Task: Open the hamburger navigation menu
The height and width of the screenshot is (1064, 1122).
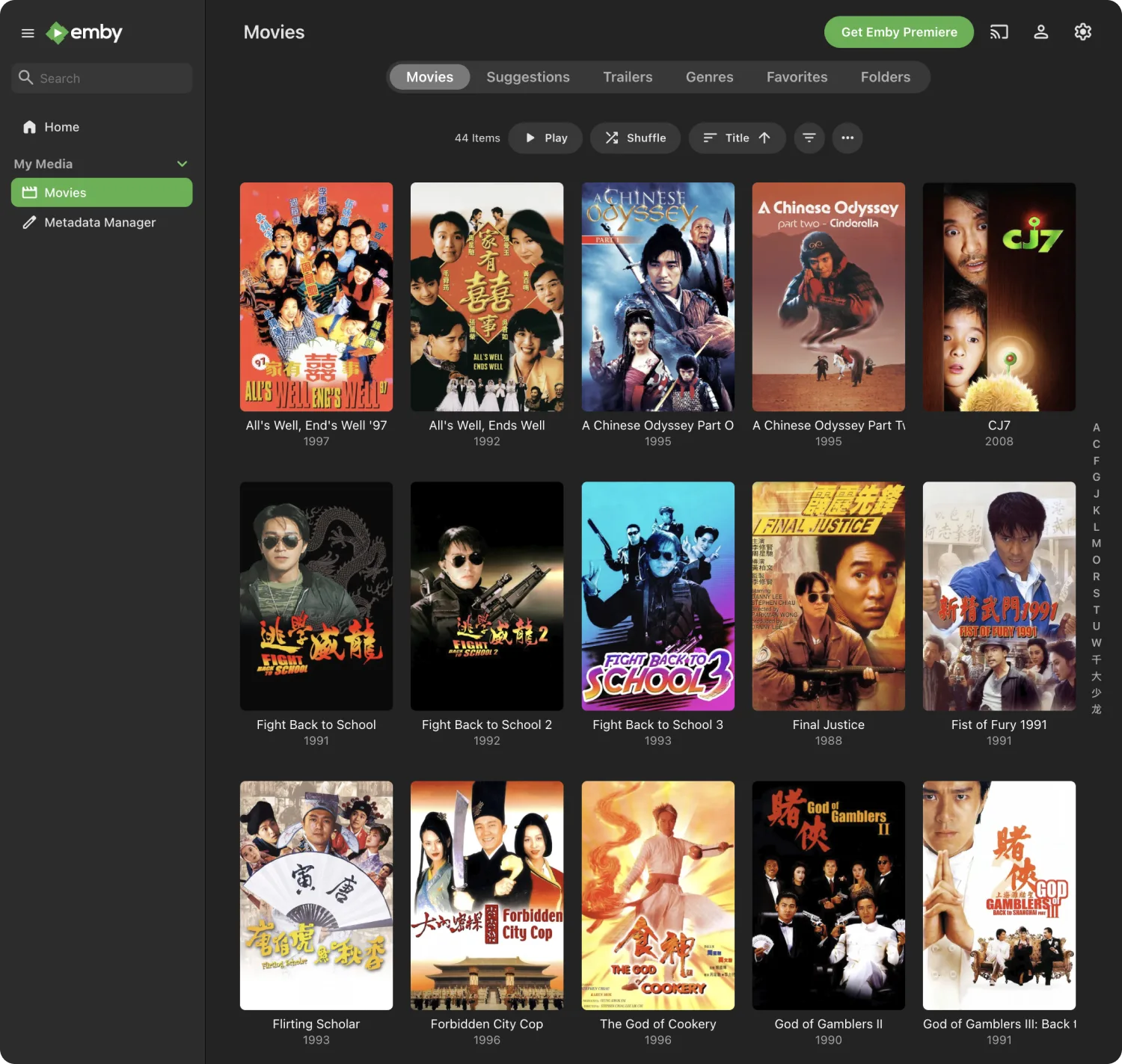Action: pyautogui.click(x=28, y=33)
